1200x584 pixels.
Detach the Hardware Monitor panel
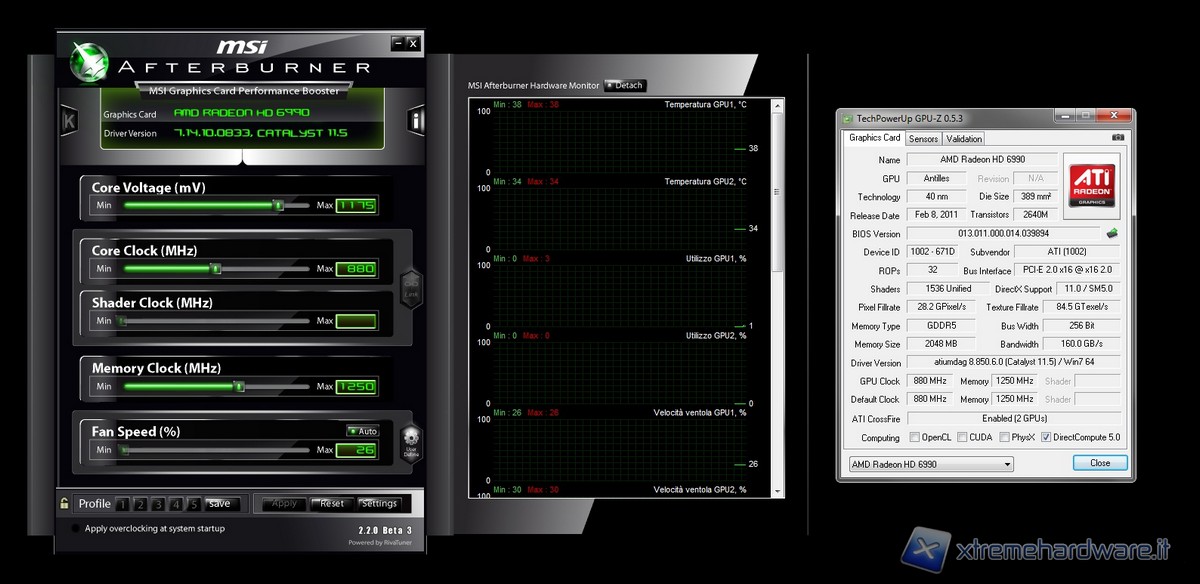coord(625,85)
